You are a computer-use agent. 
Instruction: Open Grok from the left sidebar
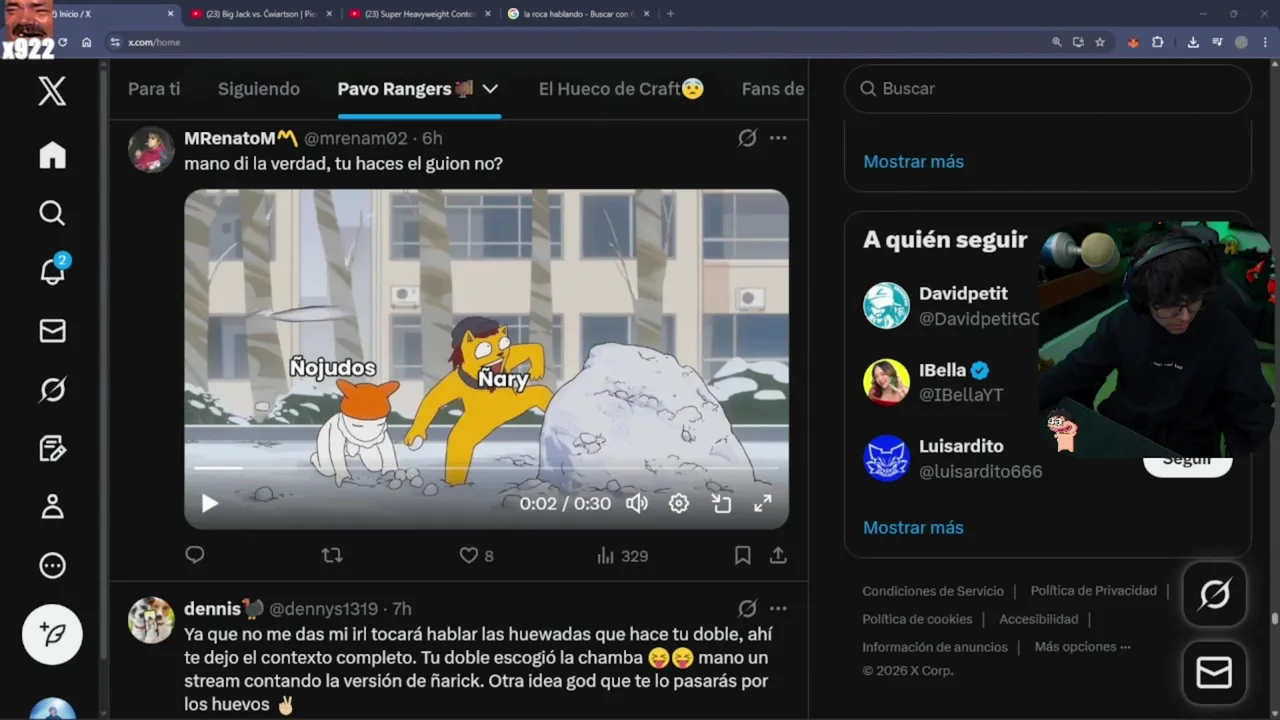click(52, 389)
